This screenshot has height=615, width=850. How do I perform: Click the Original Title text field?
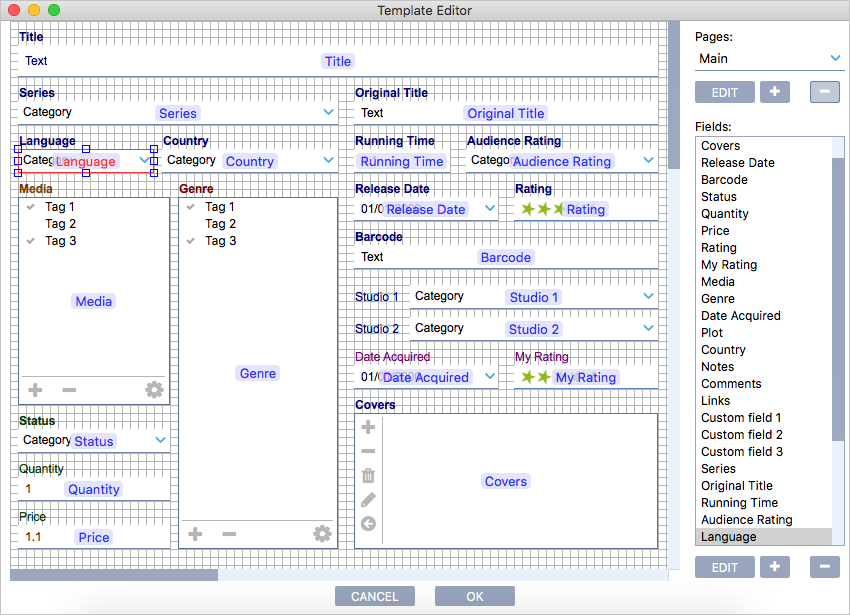click(x=506, y=113)
